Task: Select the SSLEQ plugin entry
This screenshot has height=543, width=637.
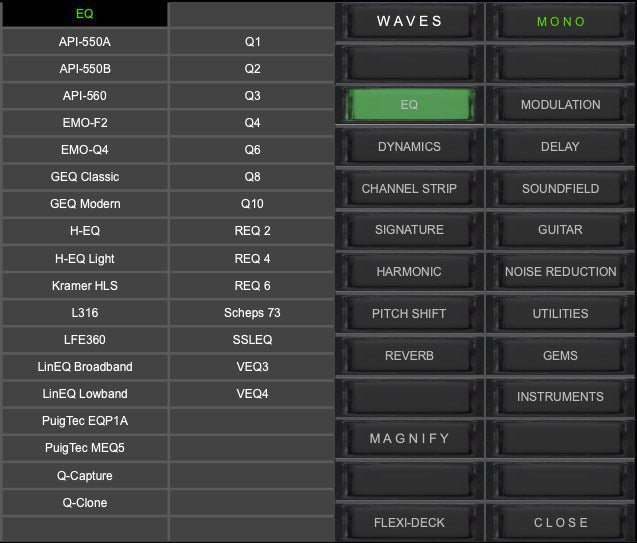Action: pos(252,340)
